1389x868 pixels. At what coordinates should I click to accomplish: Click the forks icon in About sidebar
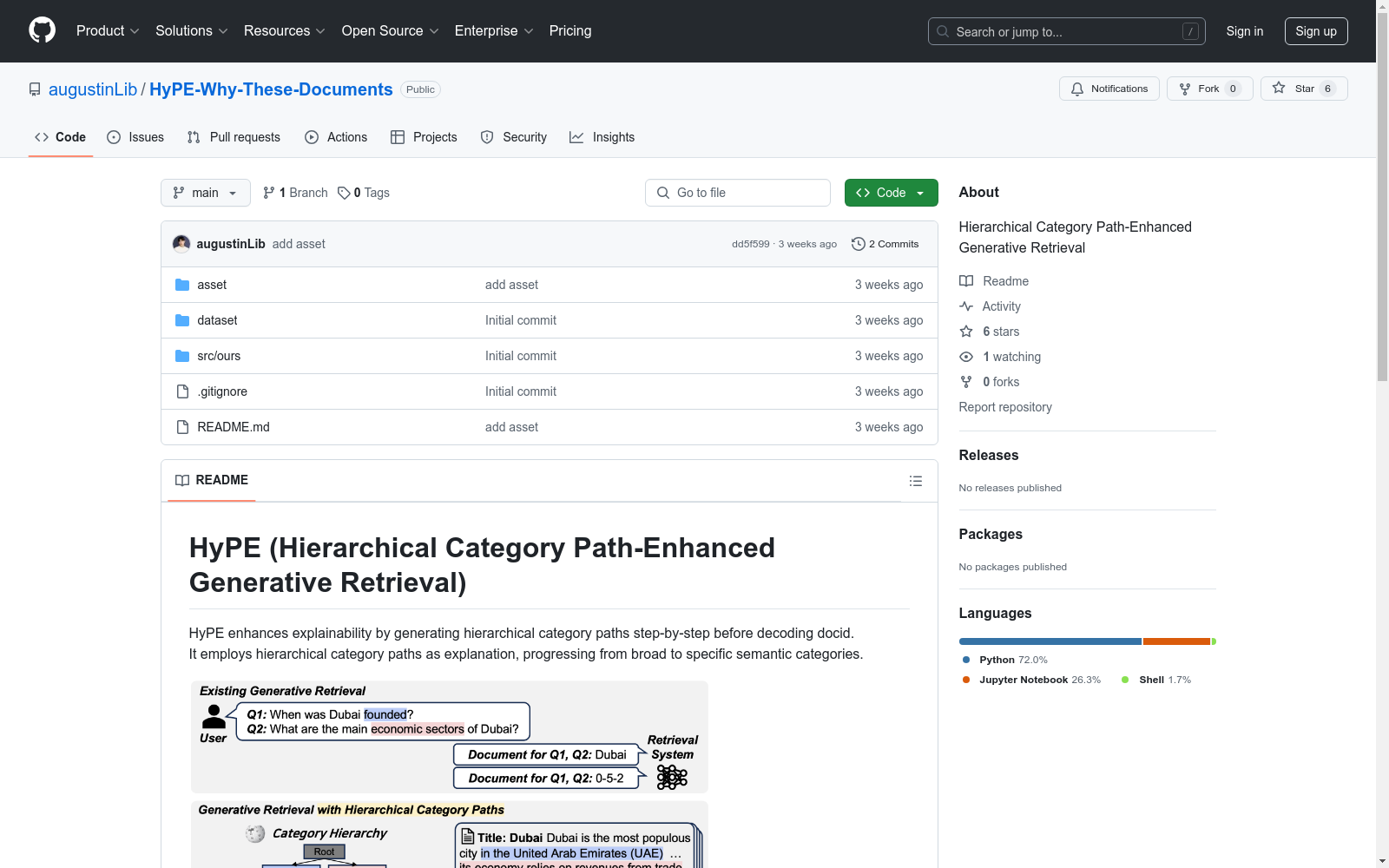[966, 382]
